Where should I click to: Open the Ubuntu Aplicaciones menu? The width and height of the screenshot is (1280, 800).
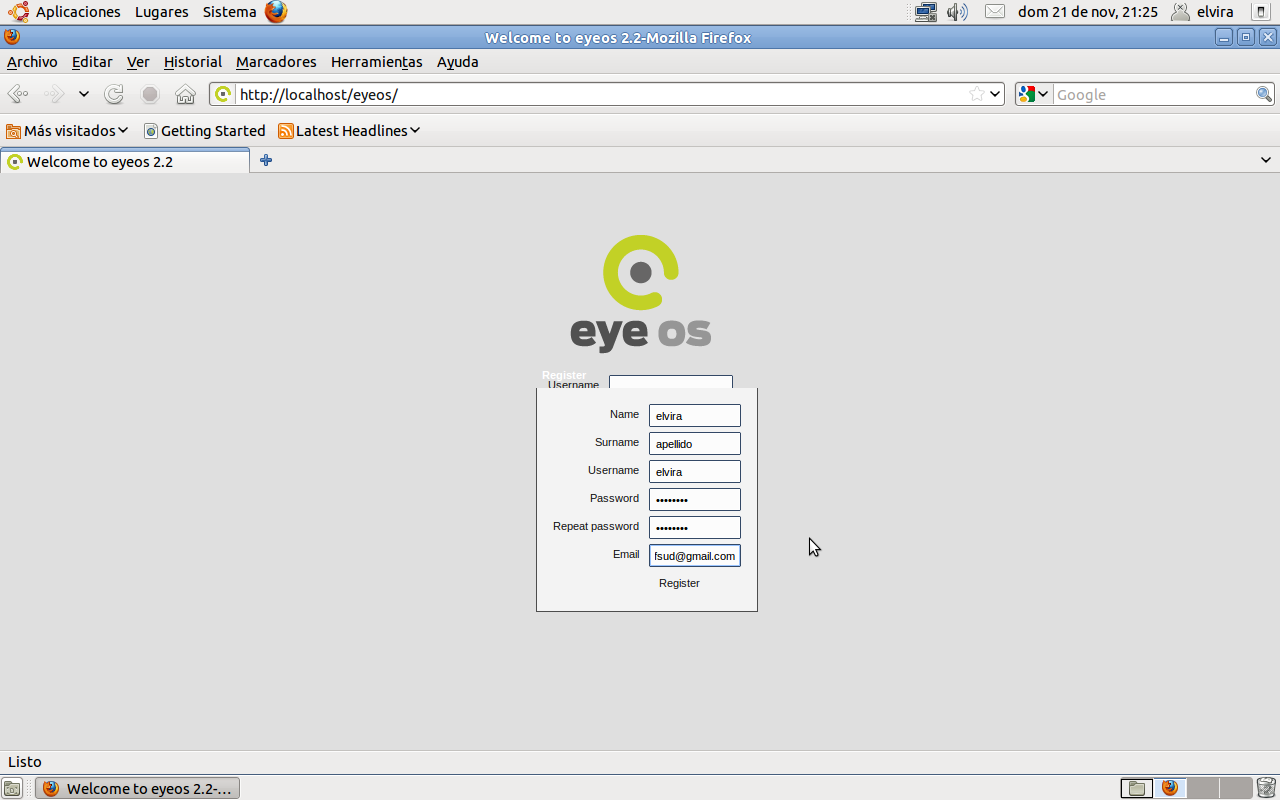click(x=66, y=12)
